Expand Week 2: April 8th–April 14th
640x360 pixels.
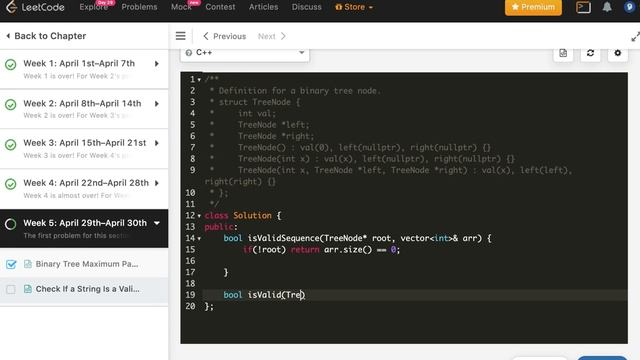click(157, 104)
